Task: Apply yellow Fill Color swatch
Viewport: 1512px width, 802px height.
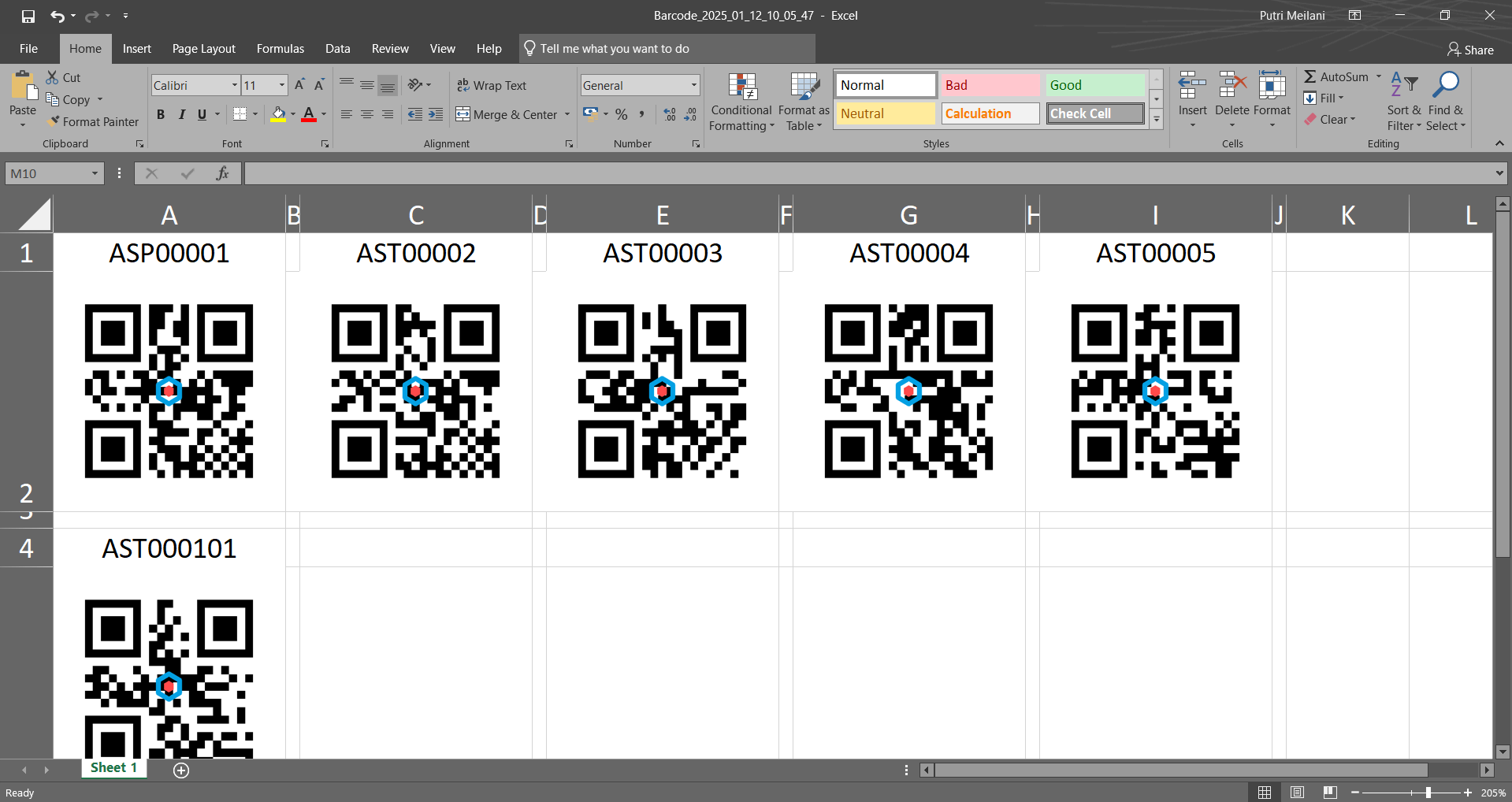Action: click(x=278, y=114)
